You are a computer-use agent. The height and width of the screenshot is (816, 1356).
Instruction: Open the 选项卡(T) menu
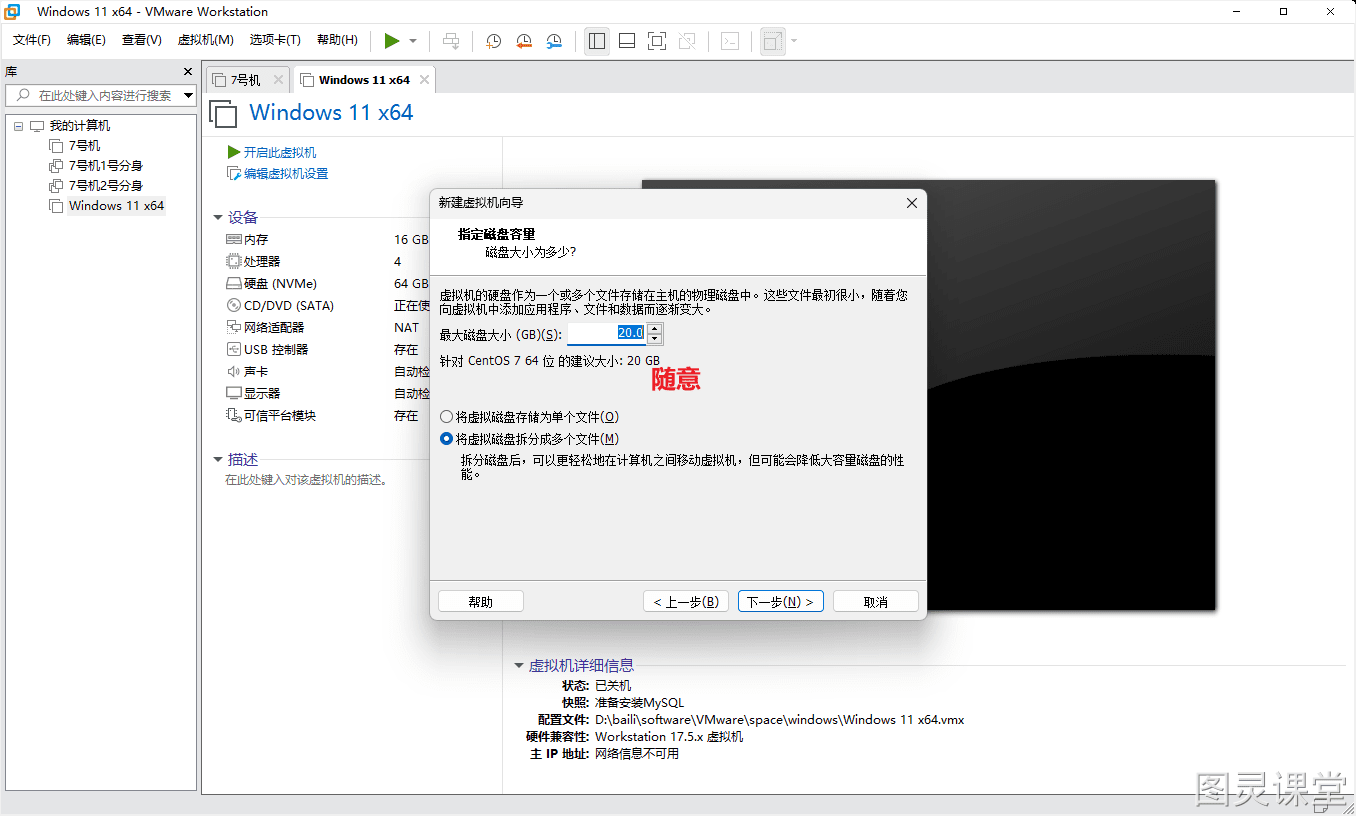point(275,40)
